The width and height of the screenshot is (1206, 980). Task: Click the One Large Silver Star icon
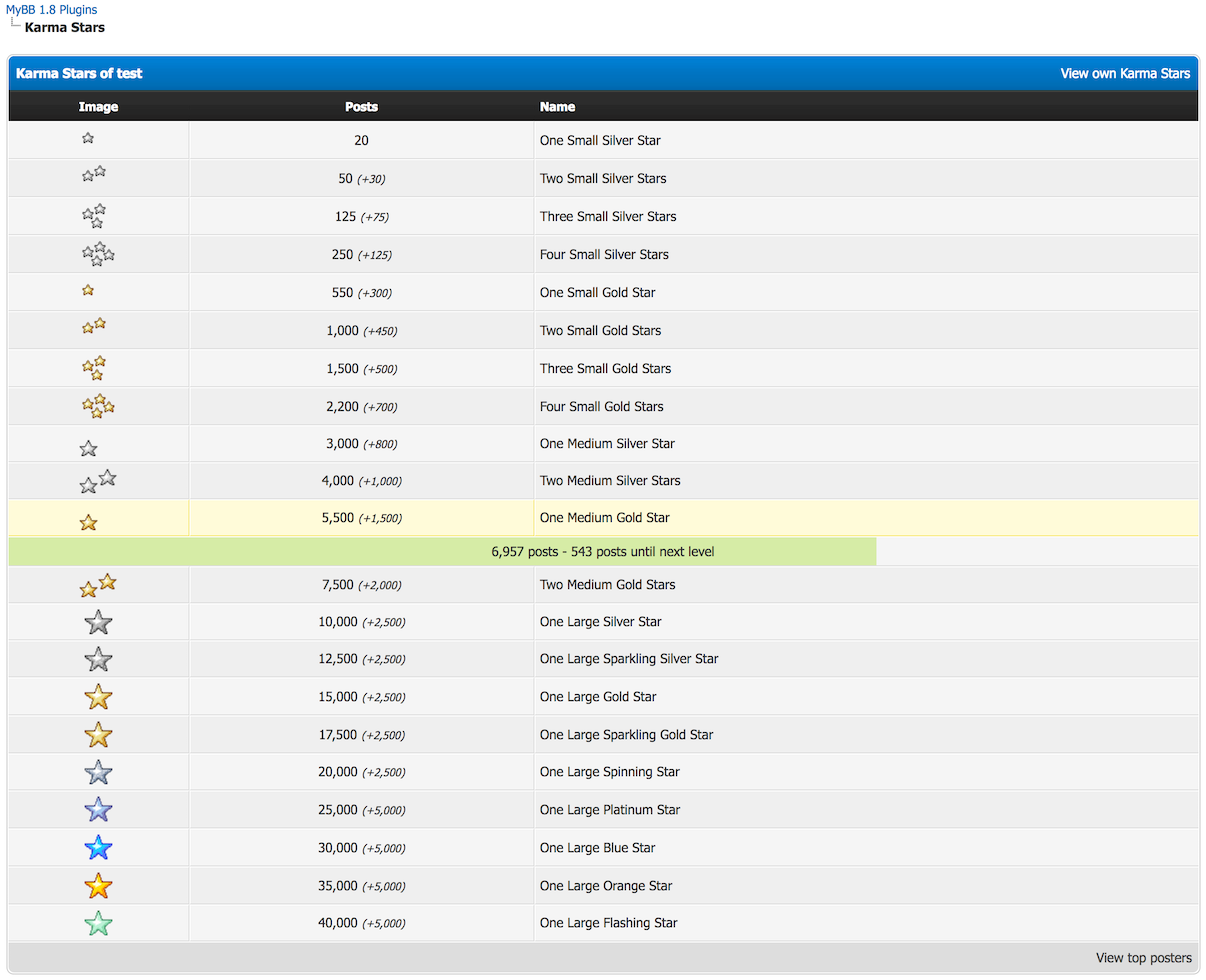point(98,622)
